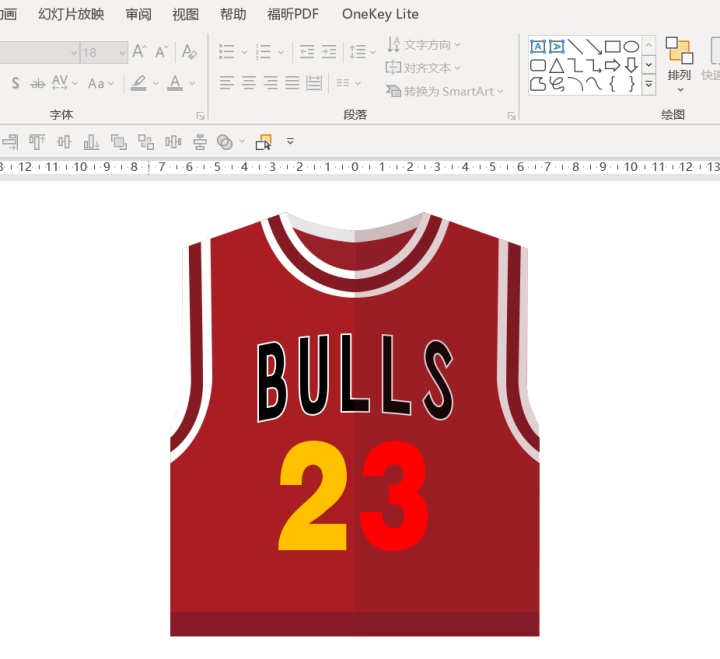Select the rounded rectangle shape
Viewport: 720px width, 659px height.
[x=538, y=65]
